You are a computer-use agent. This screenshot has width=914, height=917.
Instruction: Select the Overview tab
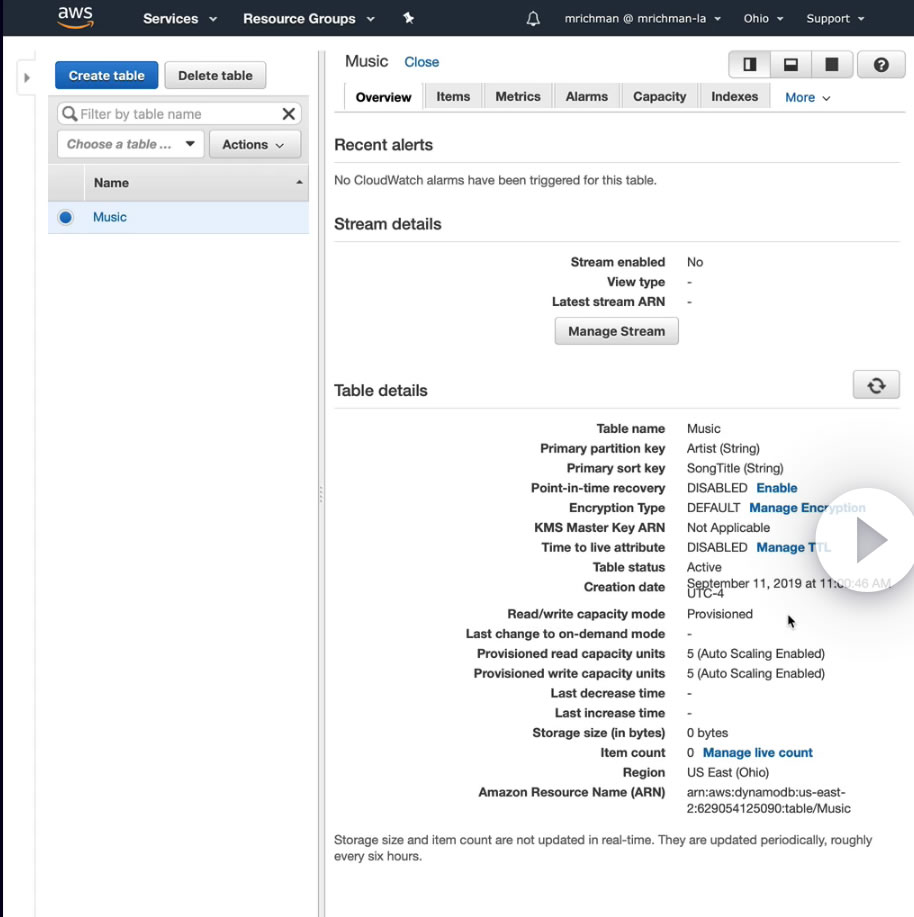tap(383, 97)
